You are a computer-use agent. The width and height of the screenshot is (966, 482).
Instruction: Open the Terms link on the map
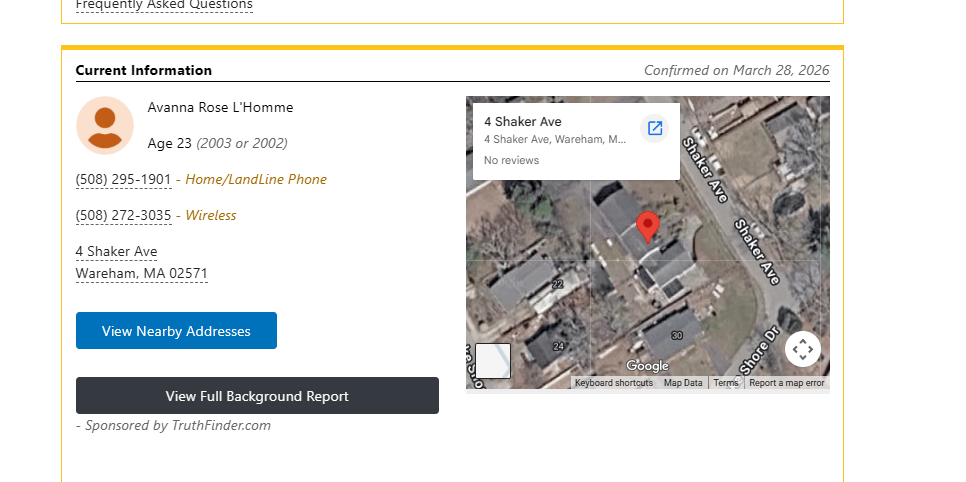[726, 383]
